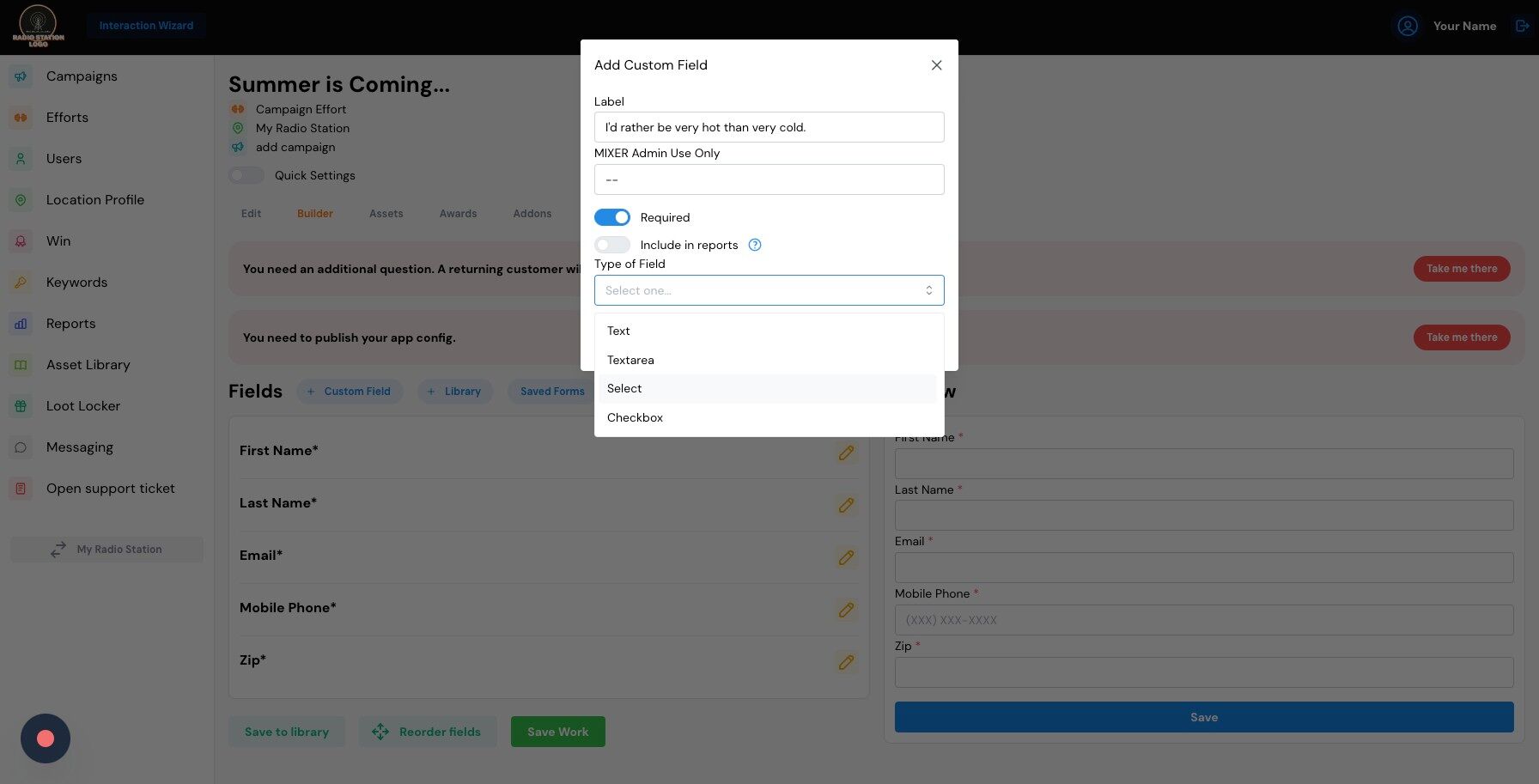This screenshot has height=784, width=1539.
Task: Click the Asset Library book icon
Action: (21, 365)
